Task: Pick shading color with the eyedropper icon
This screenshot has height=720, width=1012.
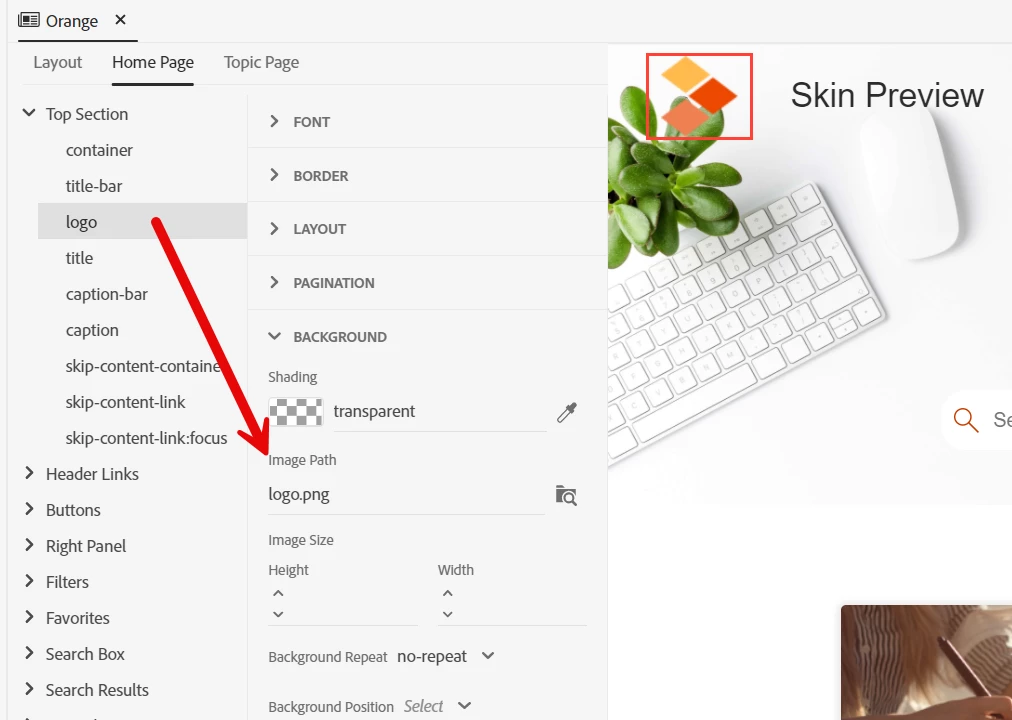Action: (x=567, y=412)
